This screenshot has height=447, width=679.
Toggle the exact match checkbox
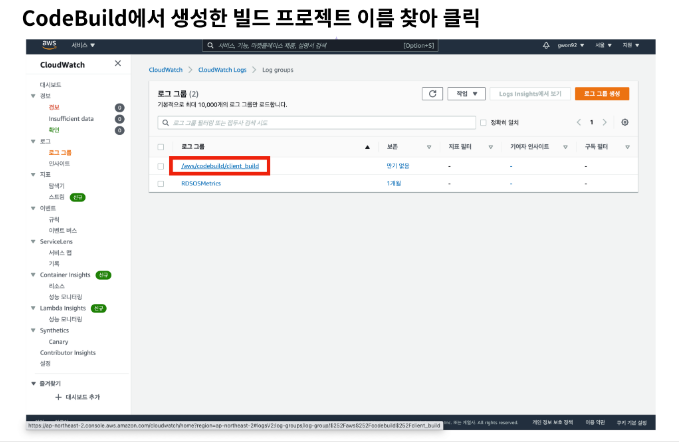(483, 123)
